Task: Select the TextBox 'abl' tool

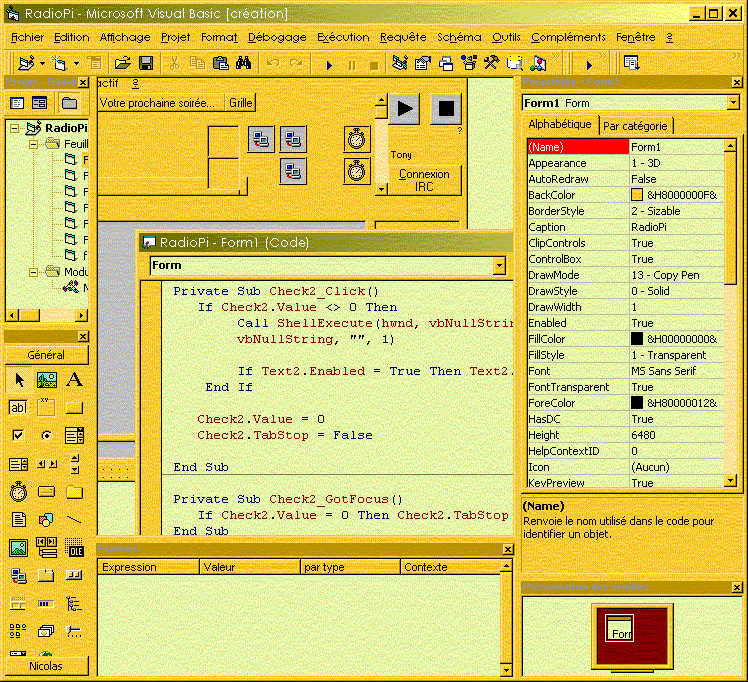Action: (x=18, y=407)
